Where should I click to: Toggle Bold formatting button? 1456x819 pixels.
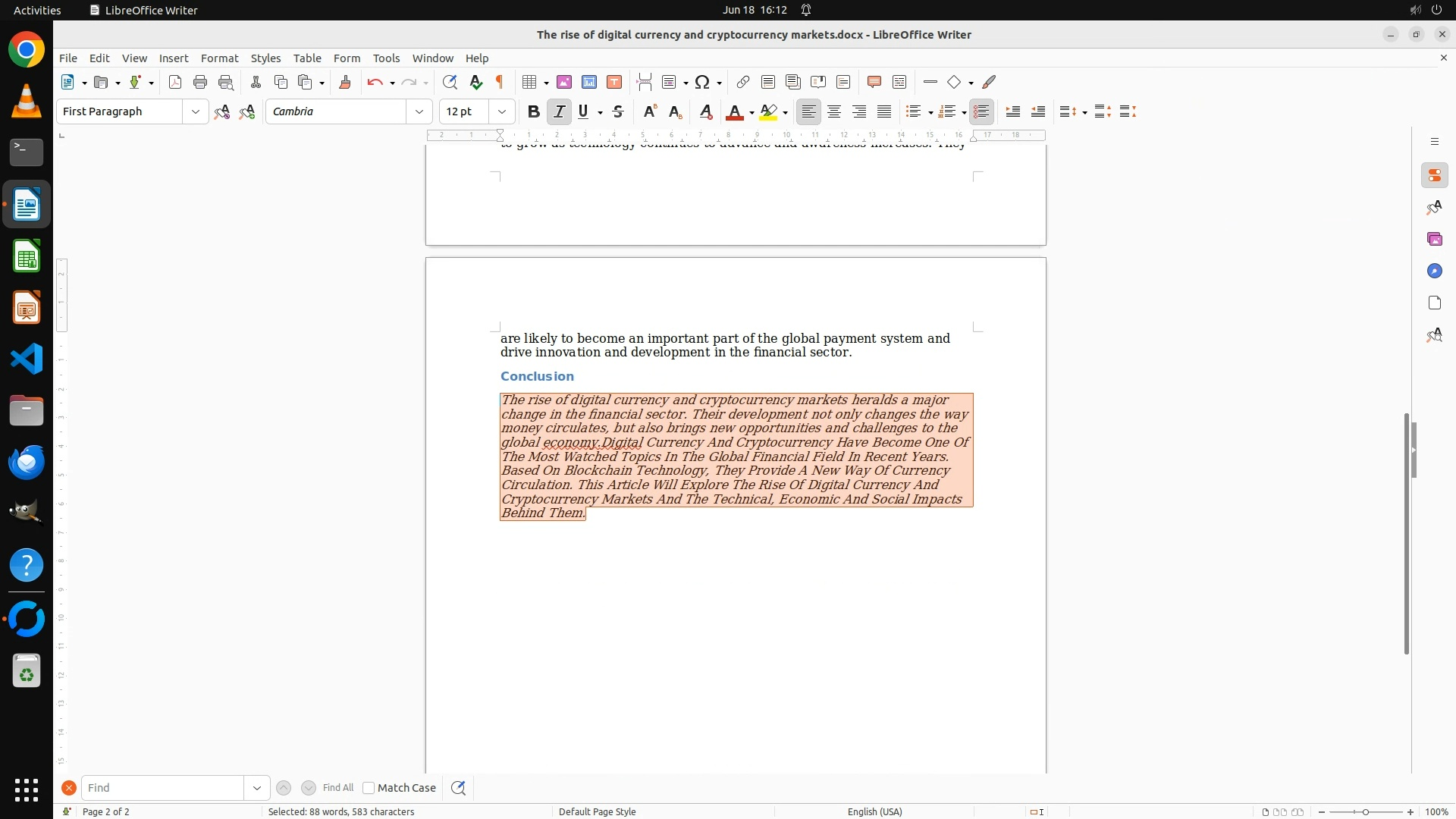tap(534, 111)
